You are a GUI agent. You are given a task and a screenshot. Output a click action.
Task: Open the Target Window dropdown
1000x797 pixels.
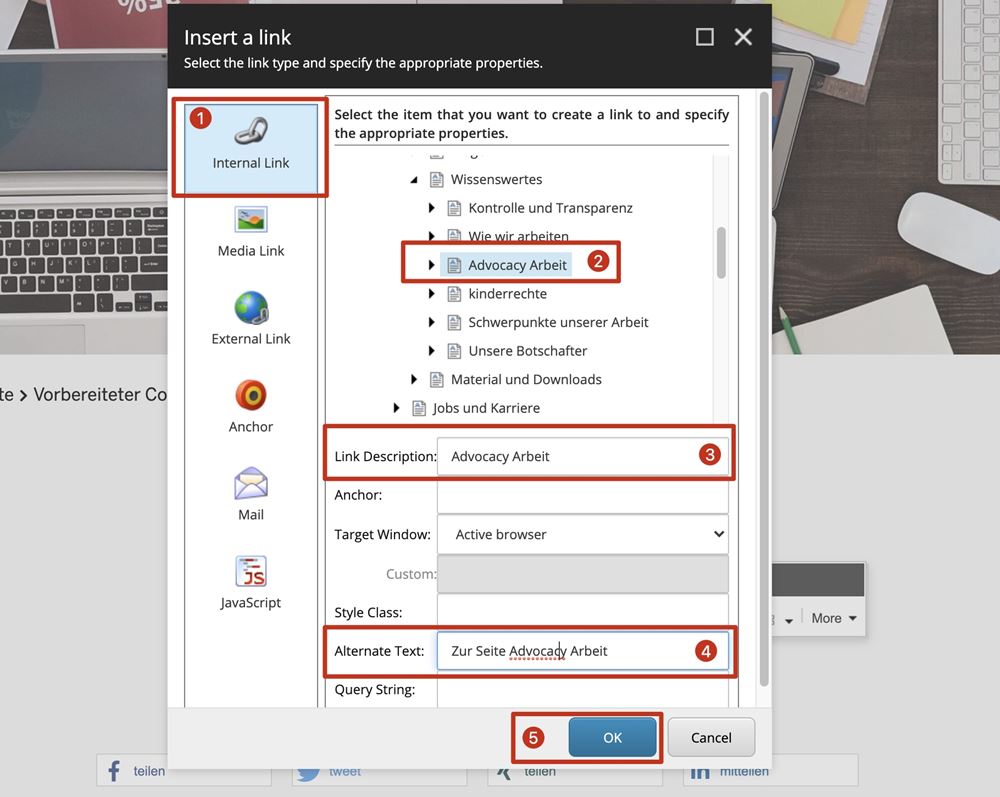[x=583, y=534]
